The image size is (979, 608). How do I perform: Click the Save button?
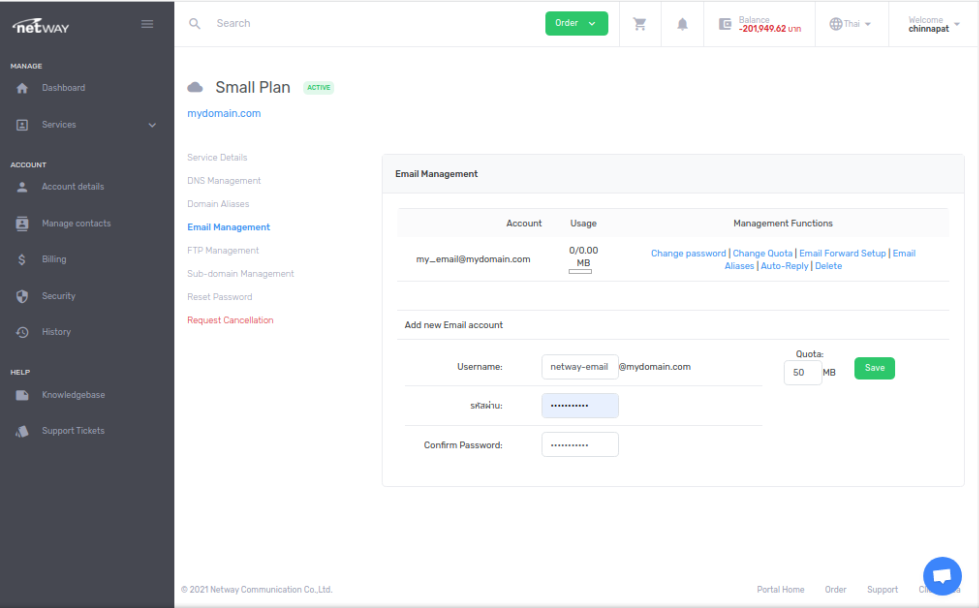point(874,368)
